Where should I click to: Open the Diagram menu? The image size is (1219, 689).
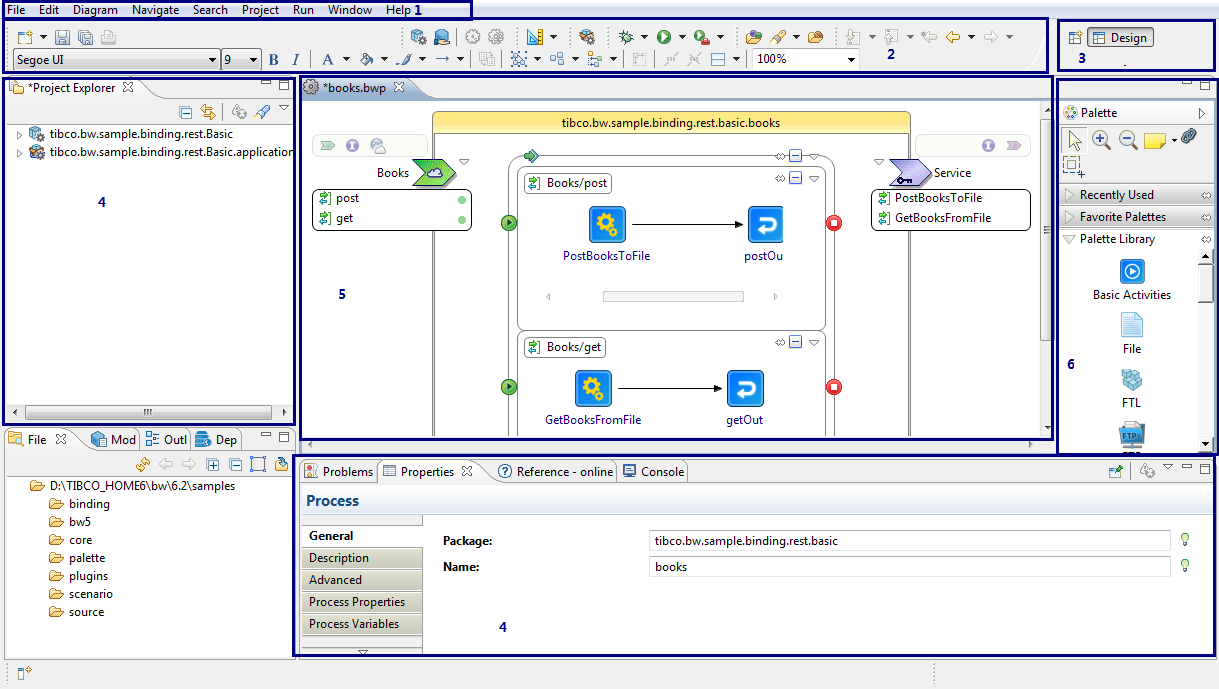coord(95,10)
